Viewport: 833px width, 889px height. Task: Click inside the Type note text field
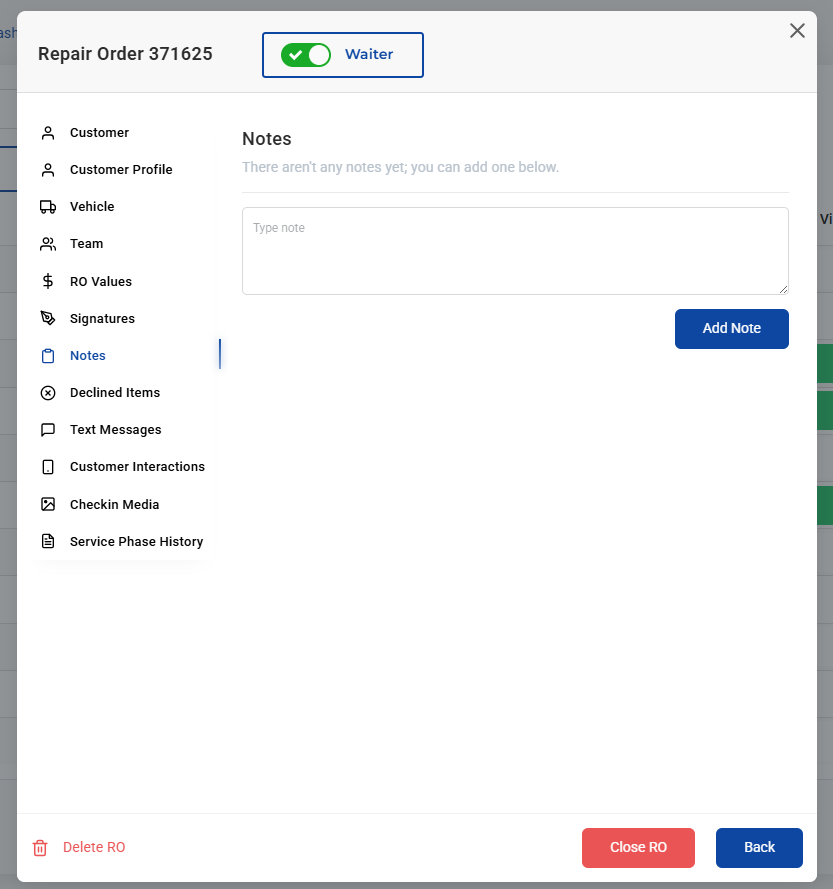[x=515, y=250]
